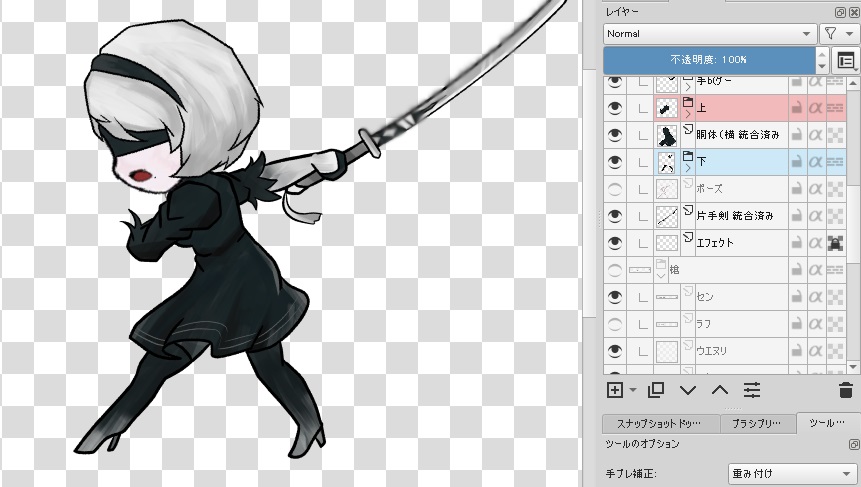
Task: Toggle alpha inheritance on エフェクト layer
Action: click(815, 243)
